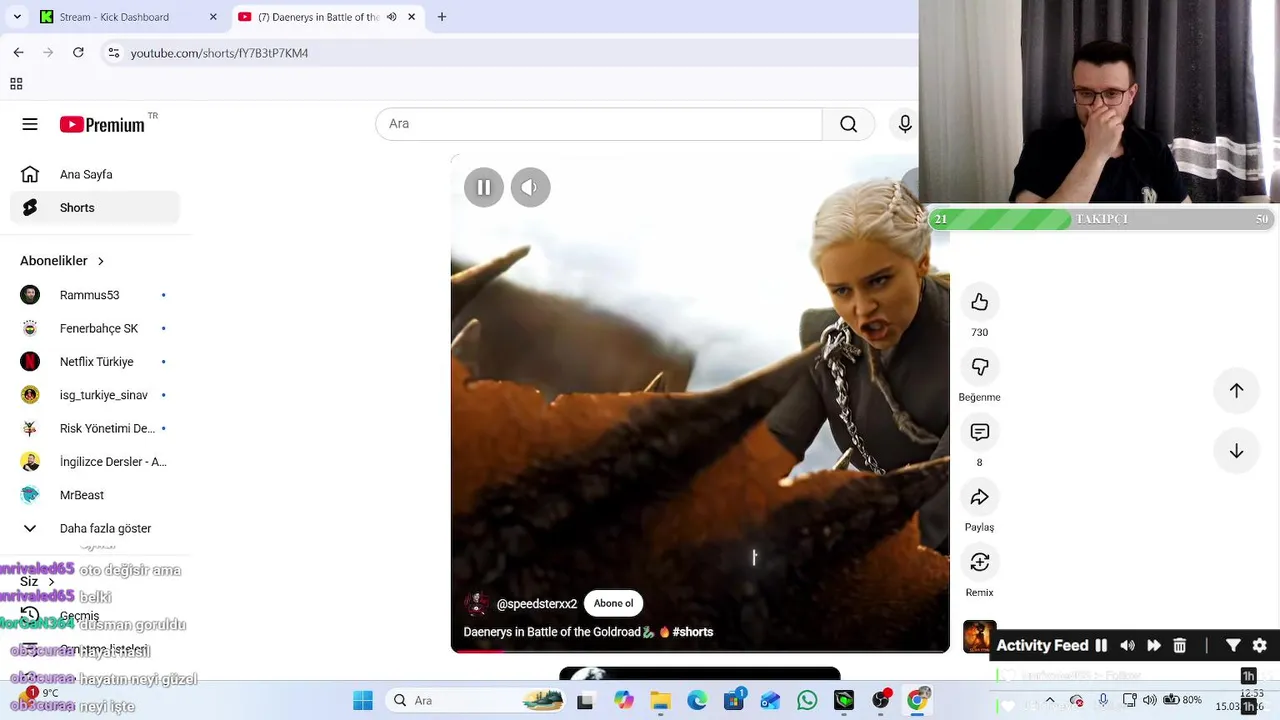Image resolution: width=1280 pixels, height=720 pixels.
Task: Open the Risk Yönetimi channel
Action: [x=95, y=428]
